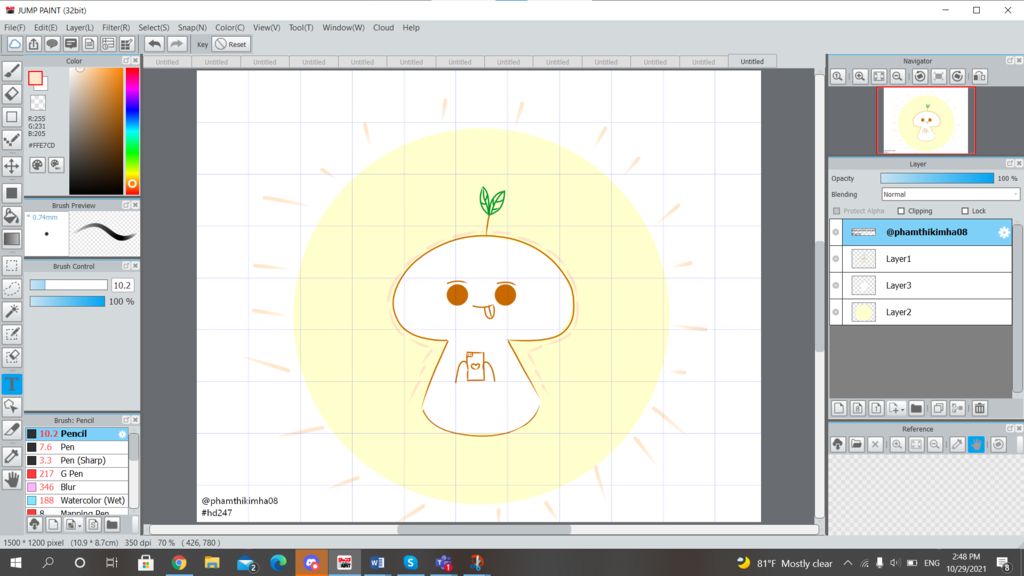Select the Dot tool with pencil icon
This screenshot has width=1024, height=576.
point(12,140)
